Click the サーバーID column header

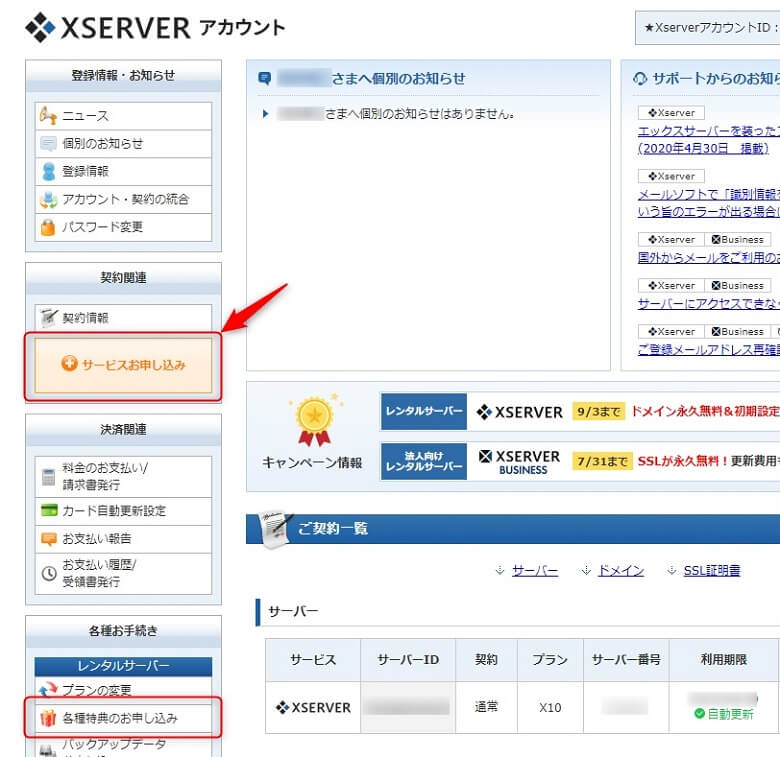pos(408,660)
